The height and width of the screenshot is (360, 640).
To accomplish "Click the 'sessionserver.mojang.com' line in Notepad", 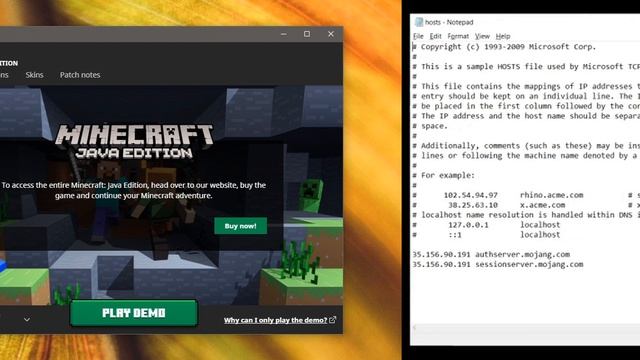I will tap(498, 264).
